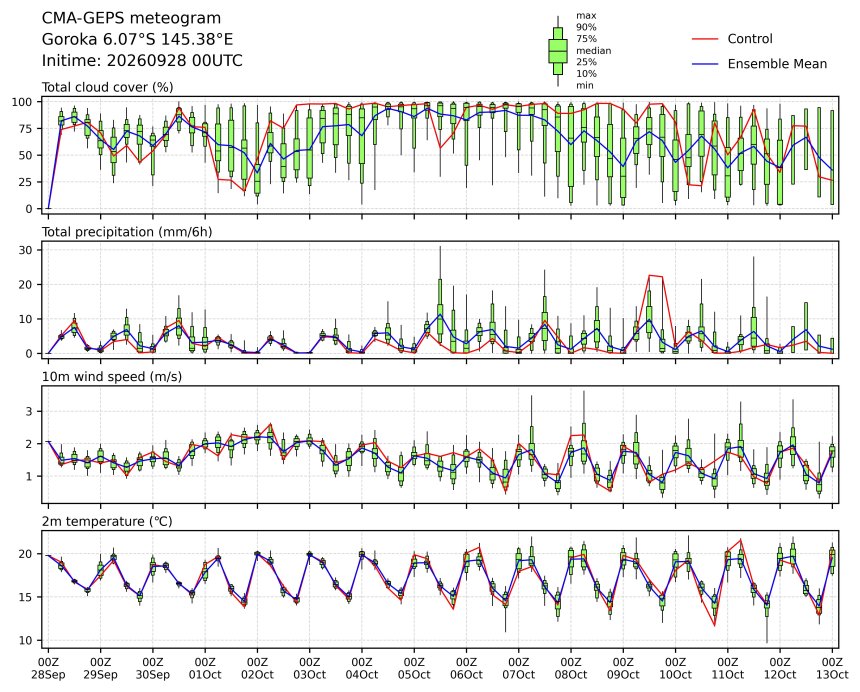This screenshot has height=692, width=860.
Task: Click the median label in the legend
Action: (x=593, y=50)
